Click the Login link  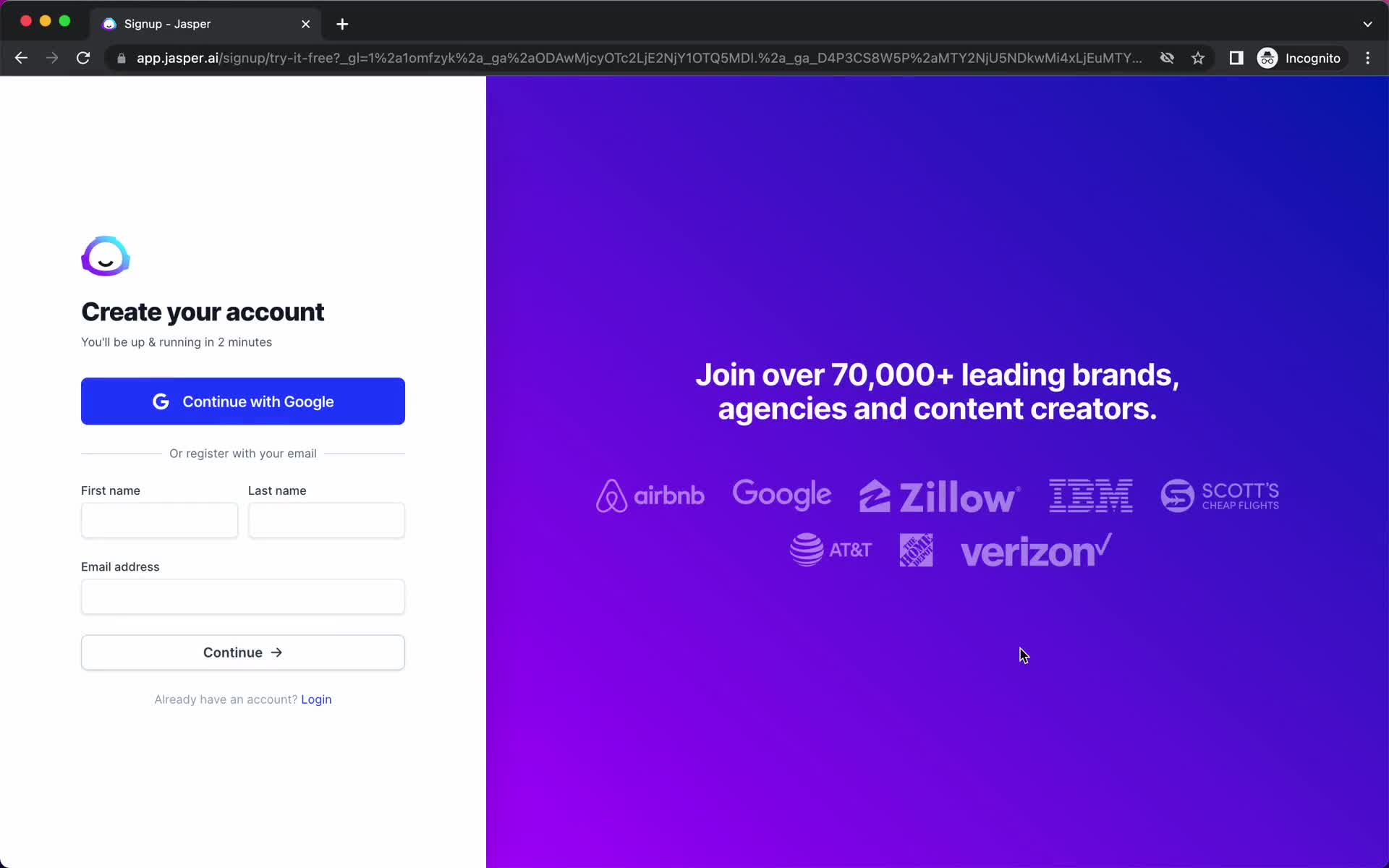click(x=316, y=699)
